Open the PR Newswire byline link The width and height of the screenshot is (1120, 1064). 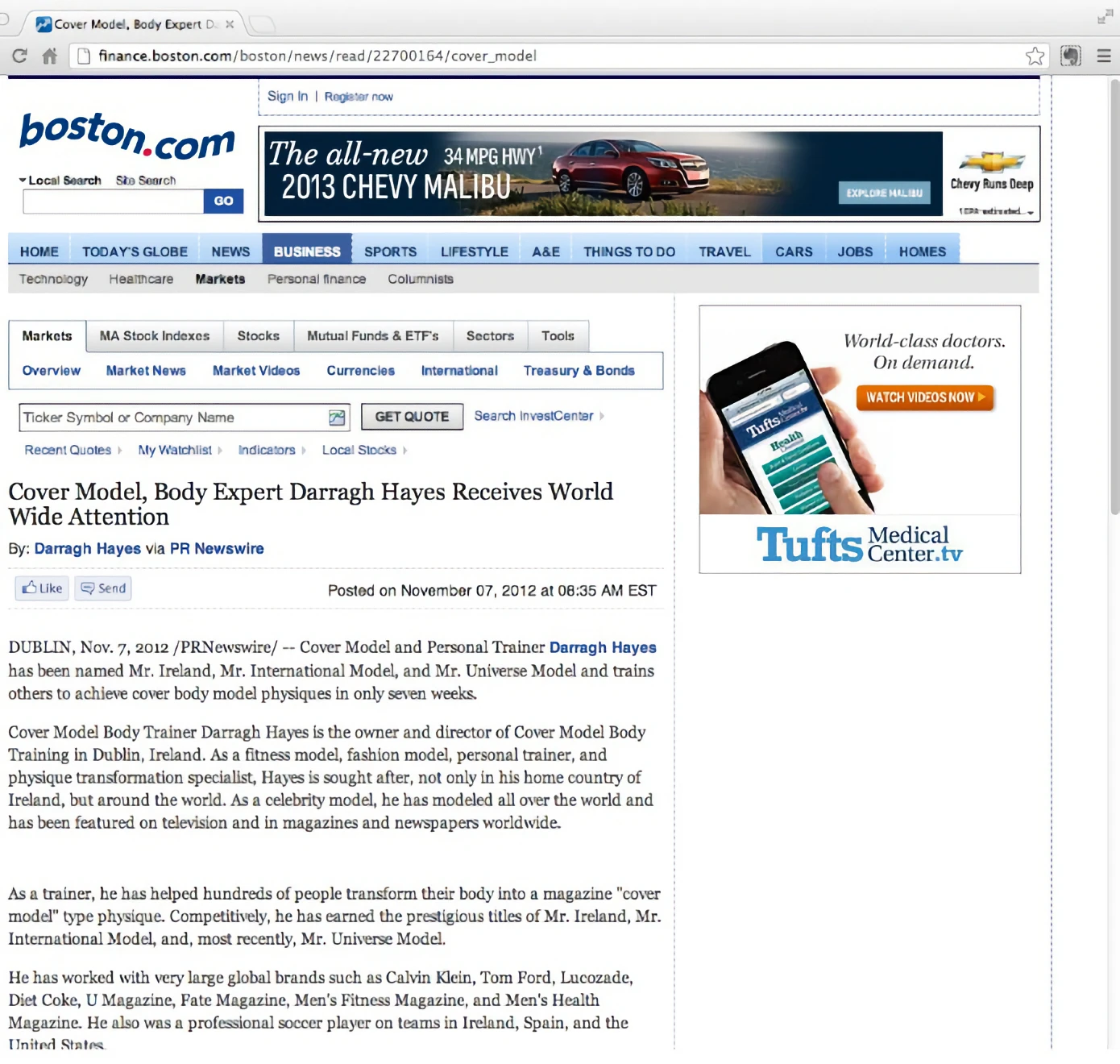pyautogui.click(x=217, y=549)
